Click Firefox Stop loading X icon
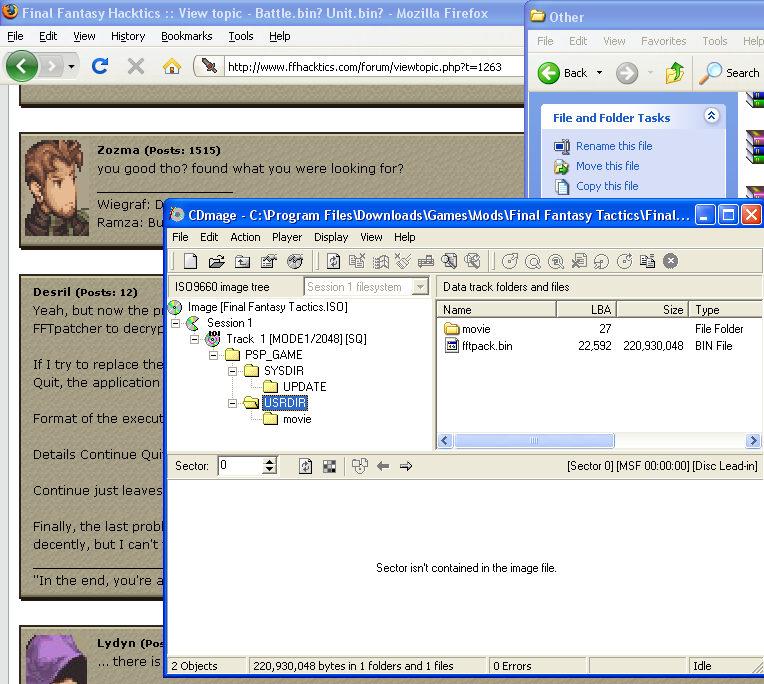The height and width of the screenshot is (684, 764). (136, 66)
